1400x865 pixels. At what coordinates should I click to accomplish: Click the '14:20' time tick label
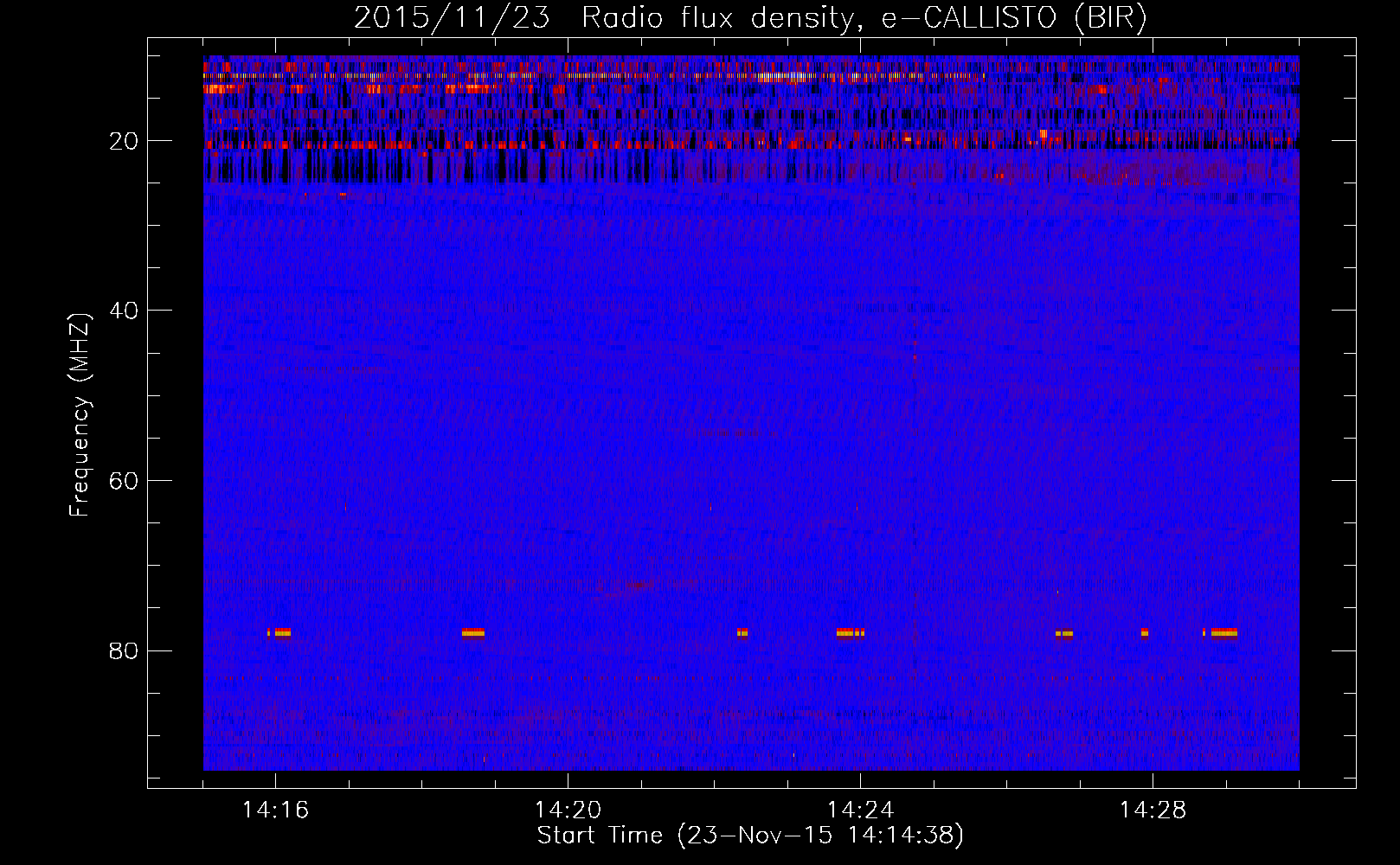tap(568, 811)
